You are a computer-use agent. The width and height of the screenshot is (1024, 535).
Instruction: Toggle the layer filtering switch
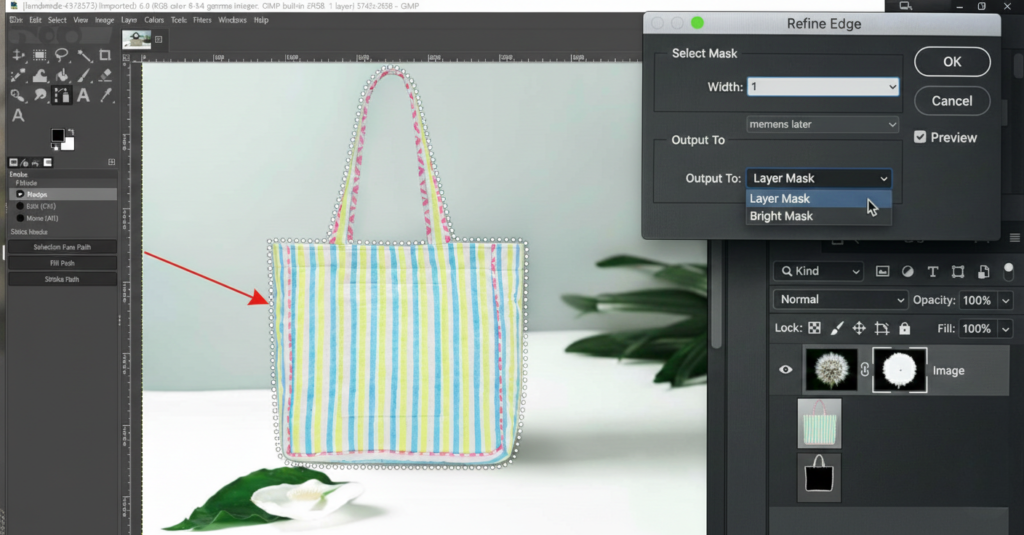click(x=1008, y=270)
